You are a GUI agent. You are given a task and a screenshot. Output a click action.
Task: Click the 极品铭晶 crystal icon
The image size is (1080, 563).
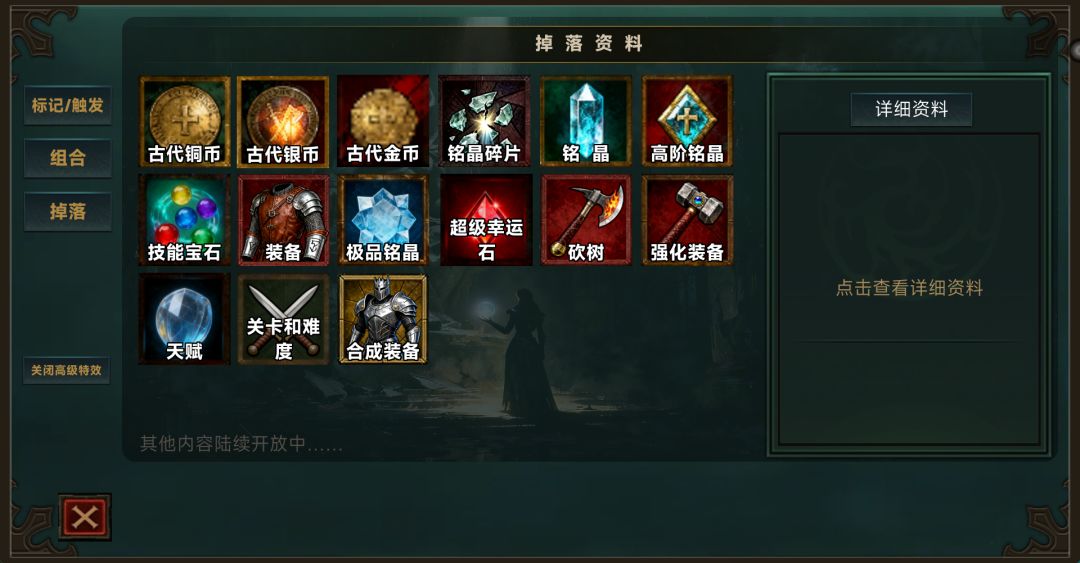tap(383, 220)
